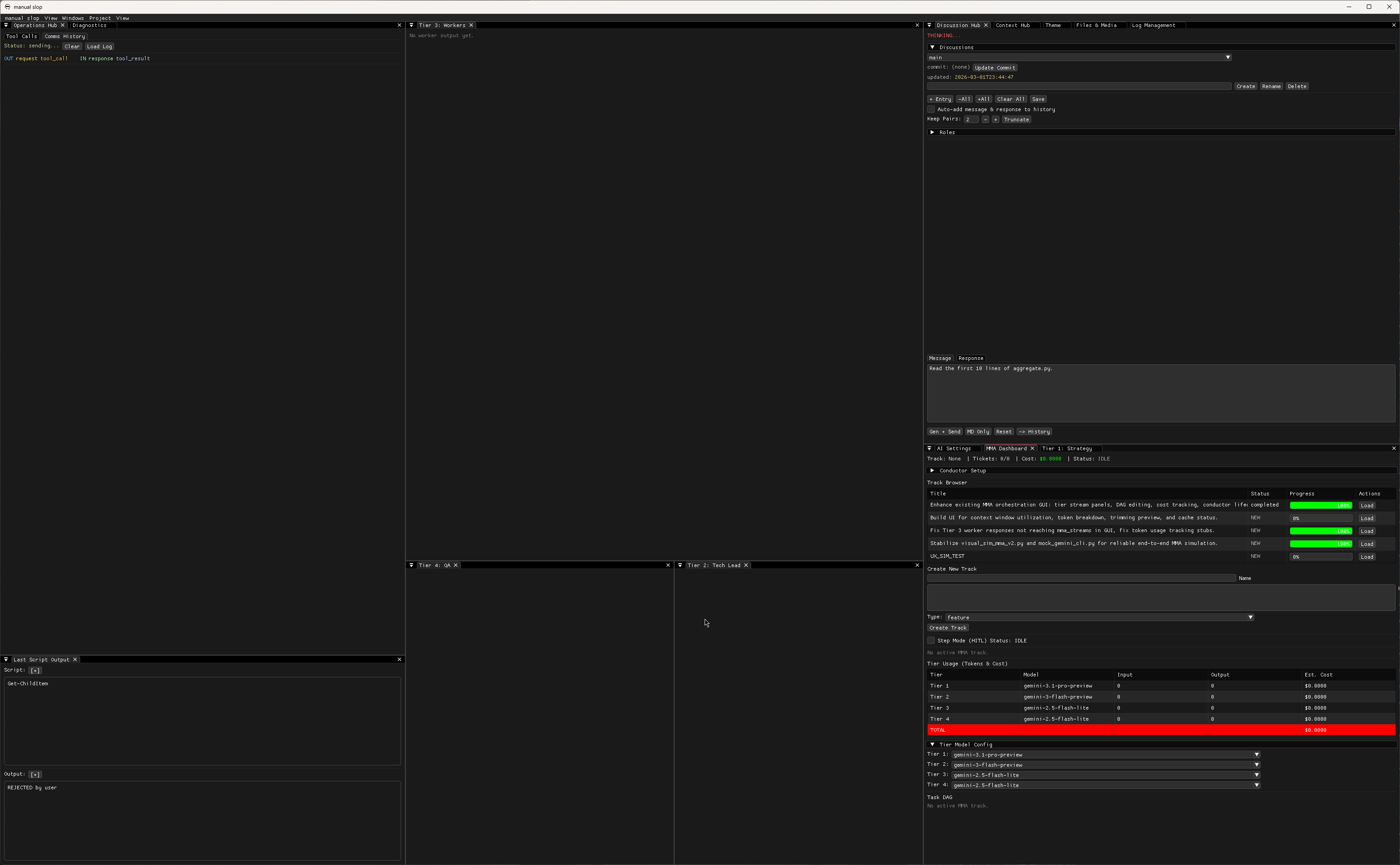Increase Keep Pairs with plus button
The height and width of the screenshot is (865, 1400).
(996, 120)
